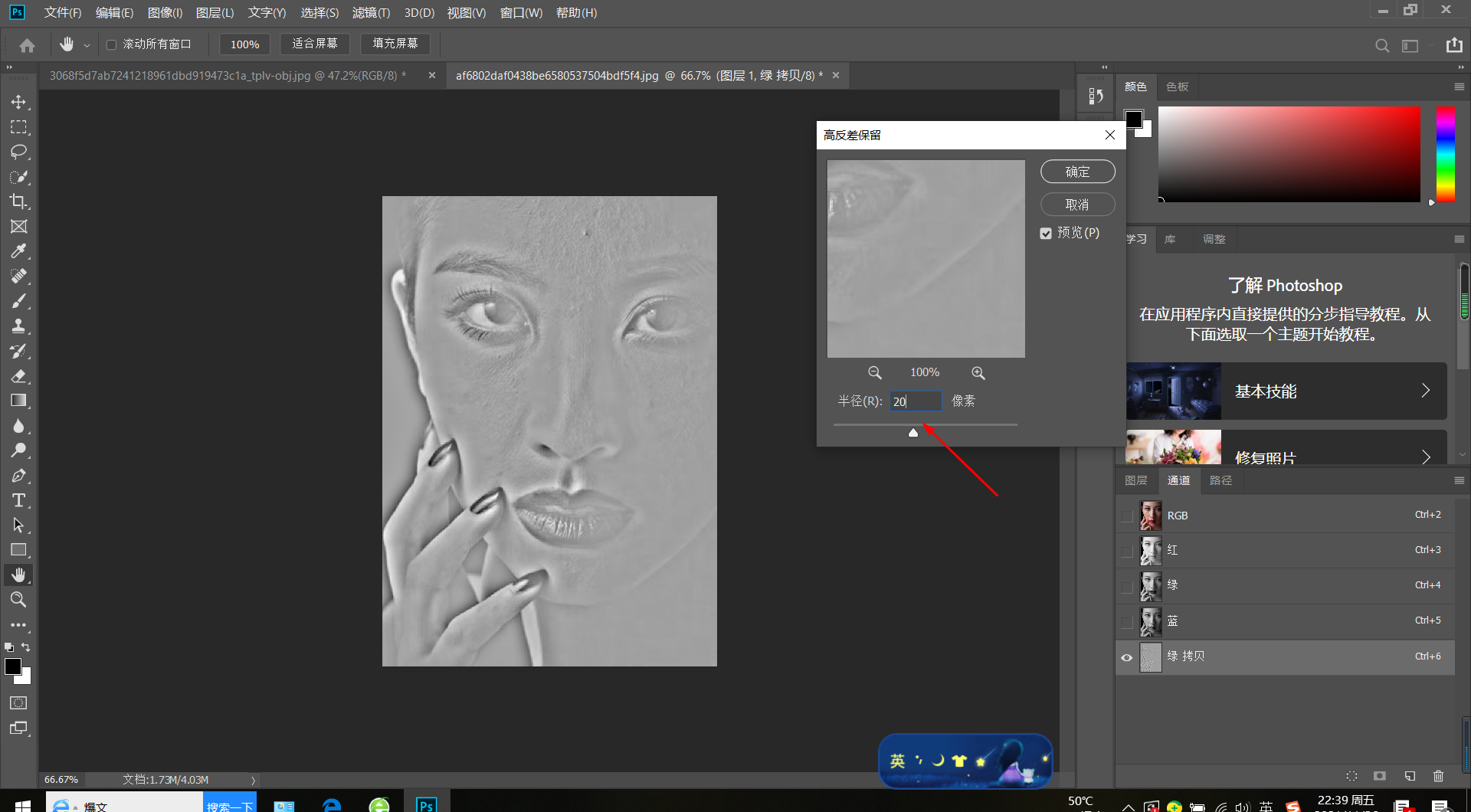This screenshot has height=812, width=1471.
Task: Select the Zoom tool in toolbar
Action: 18,600
